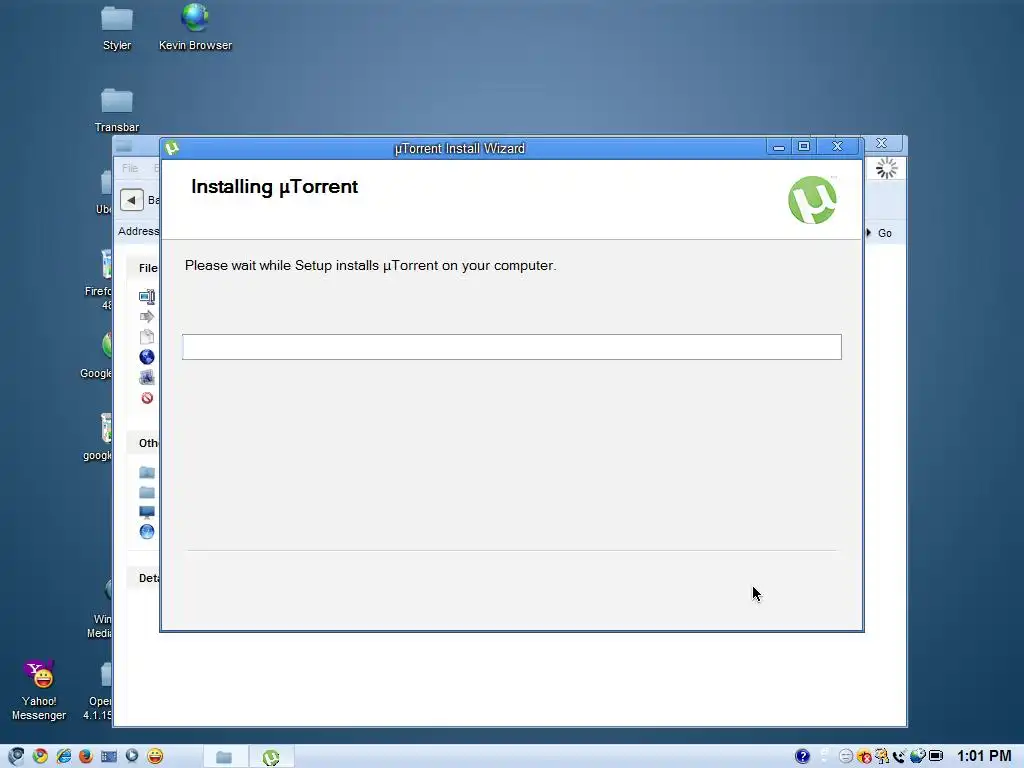Click the battery icon in the system tray
The height and width of the screenshot is (768, 1024).
click(936, 756)
